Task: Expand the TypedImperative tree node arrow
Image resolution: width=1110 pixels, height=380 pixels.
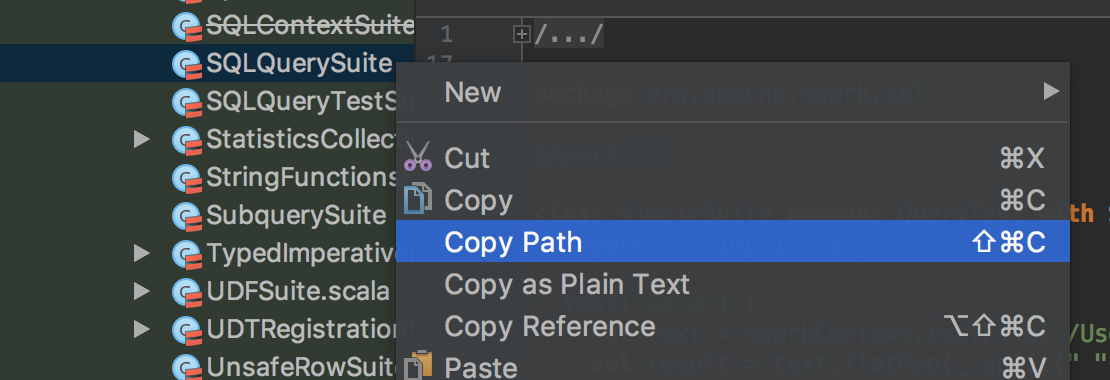Action: pos(142,253)
